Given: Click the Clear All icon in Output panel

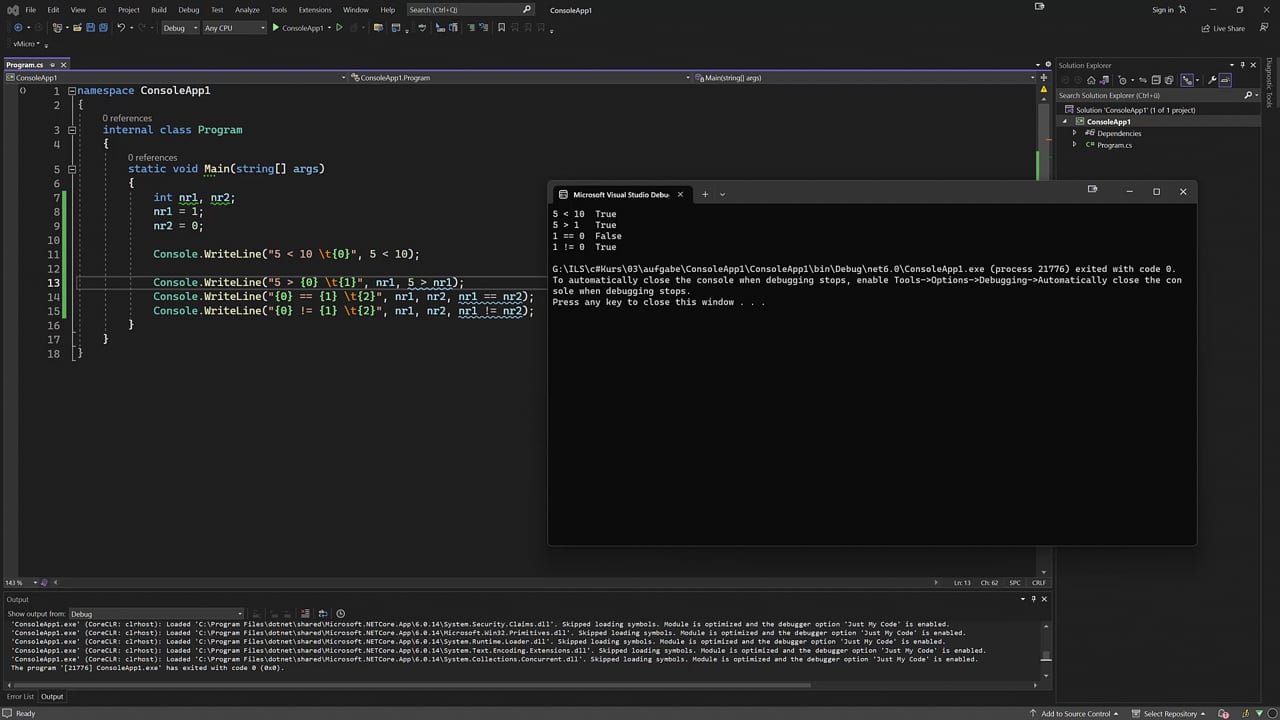Looking at the screenshot, I should (x=305, y=613).
